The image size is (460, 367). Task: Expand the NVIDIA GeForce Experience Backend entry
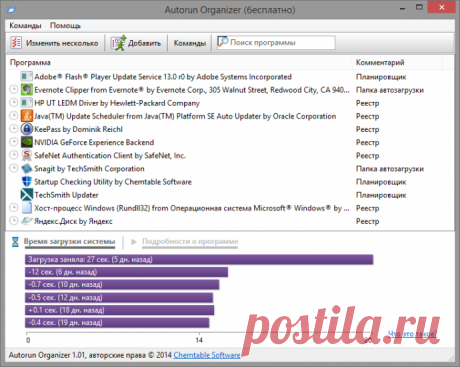click(14, 142)
